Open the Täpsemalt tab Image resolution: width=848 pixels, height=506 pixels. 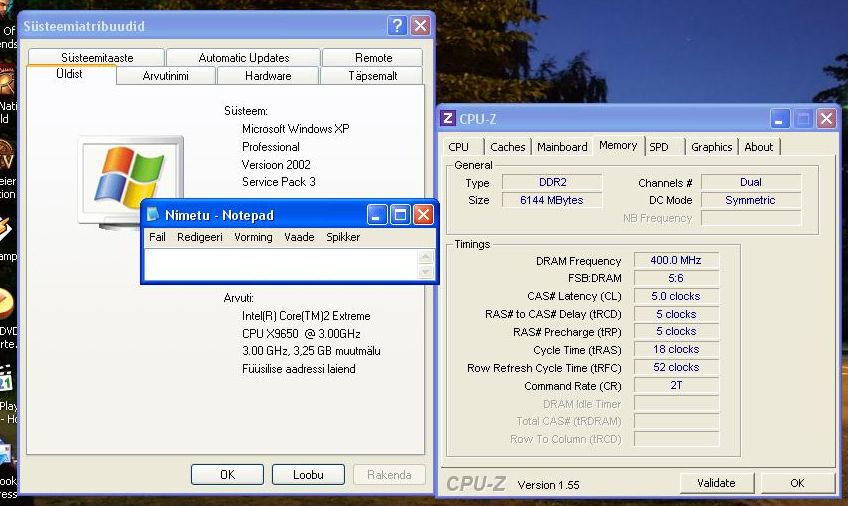click(x=372, y=76)
